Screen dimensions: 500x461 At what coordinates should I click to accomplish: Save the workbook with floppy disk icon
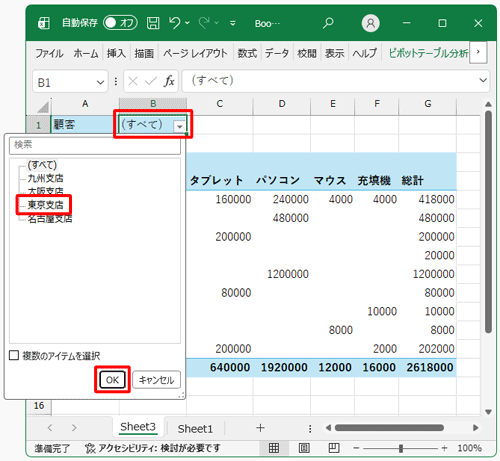pyautogui.click(x=153, y=23)
